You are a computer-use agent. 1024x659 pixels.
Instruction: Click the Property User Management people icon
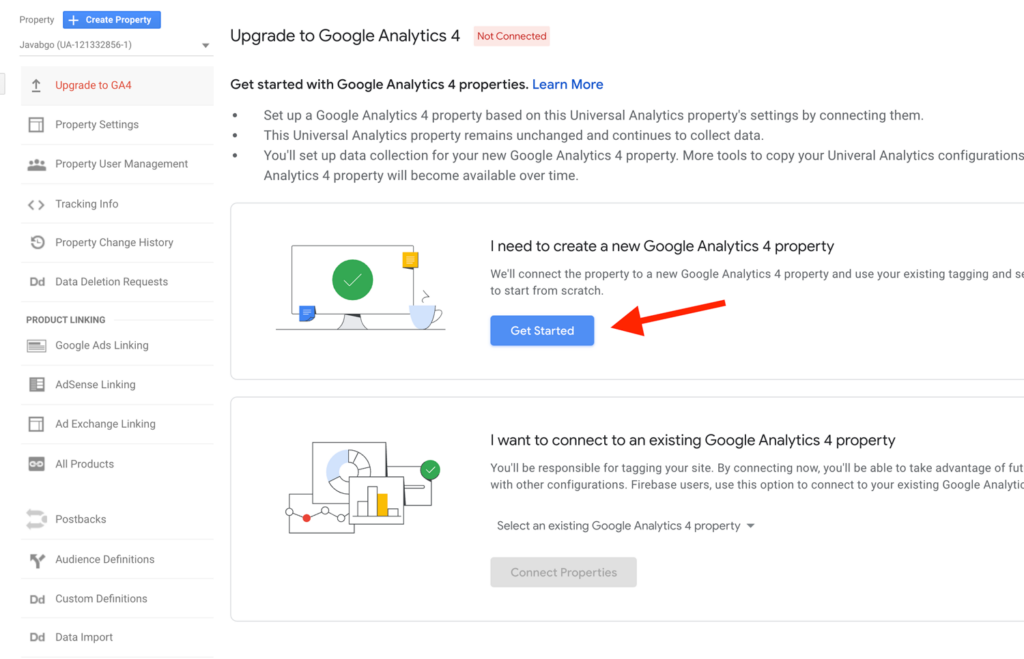pyautogui.click(x=37, y=165)
